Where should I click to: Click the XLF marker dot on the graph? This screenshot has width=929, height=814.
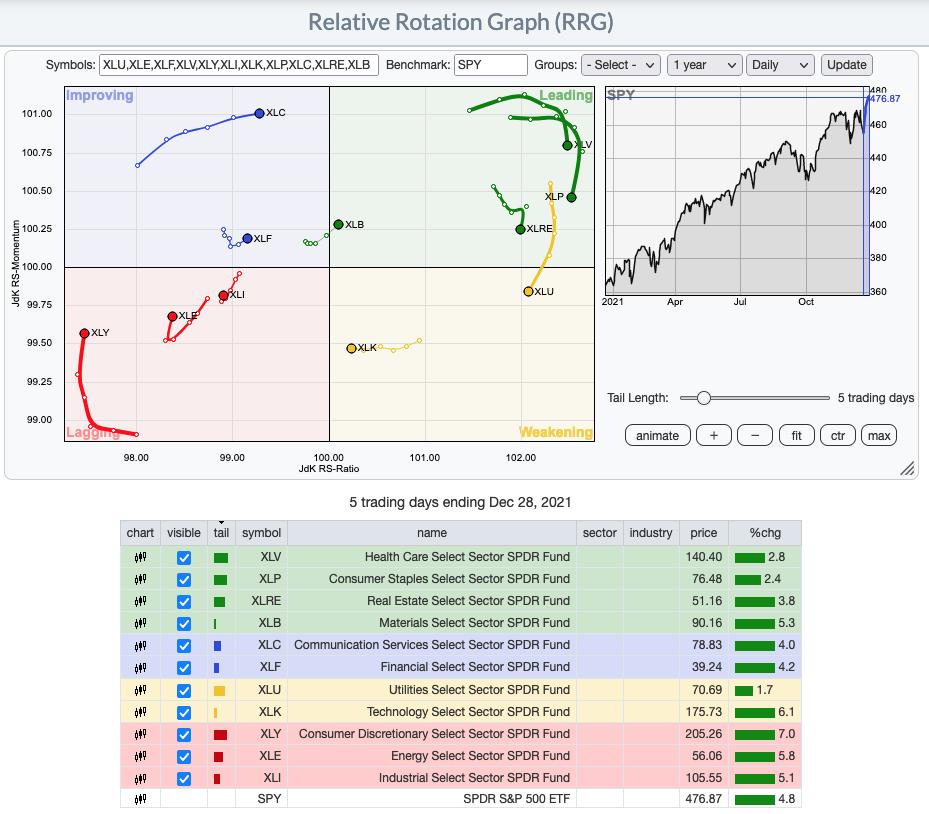[248, 239]
